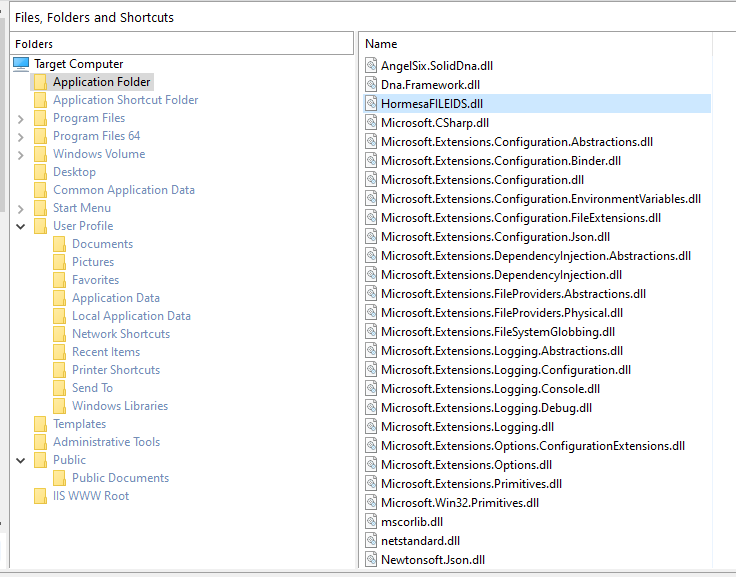The image size is (736, 577).
Task: Click the Name column header
Action: click(381, 44)
